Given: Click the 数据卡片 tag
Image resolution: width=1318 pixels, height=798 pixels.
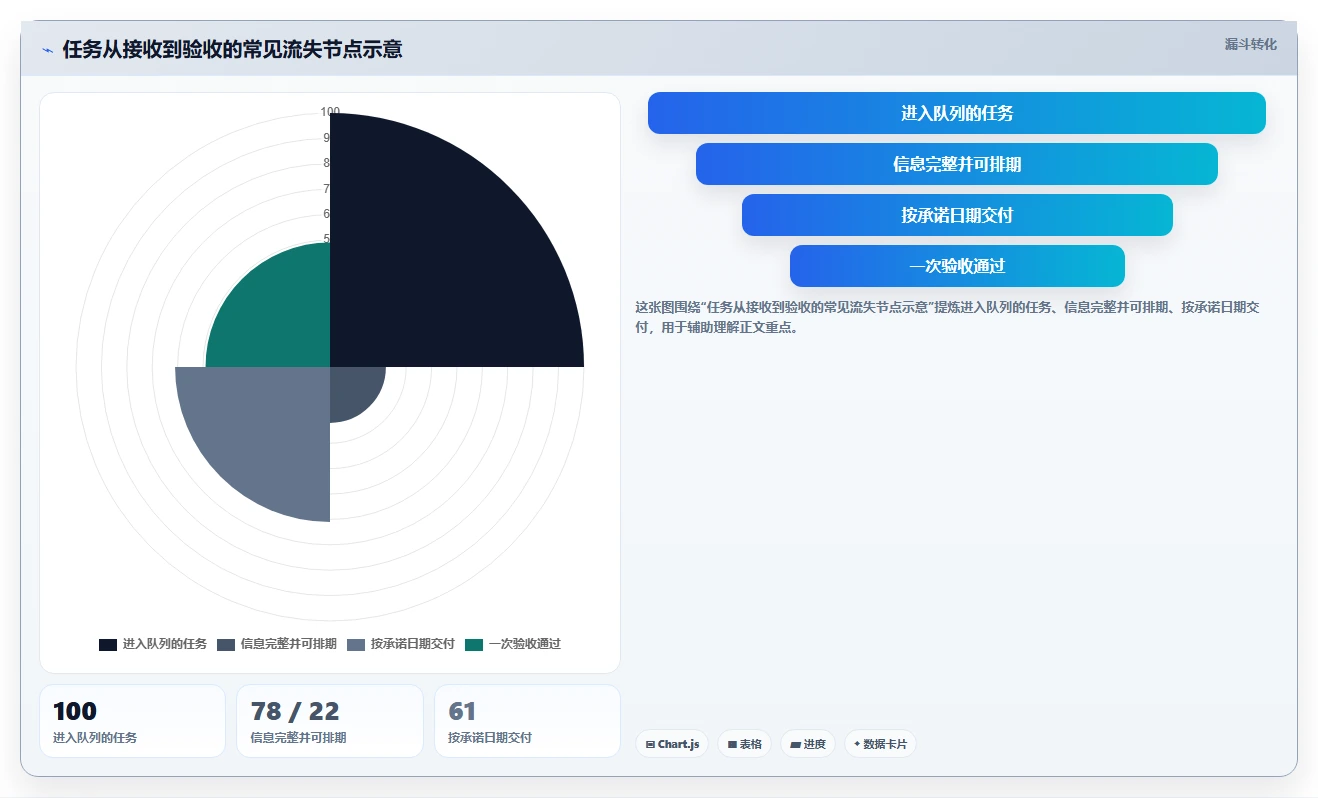Looking at the screenshot, I should pyautogui.click(x=880, y=744).
